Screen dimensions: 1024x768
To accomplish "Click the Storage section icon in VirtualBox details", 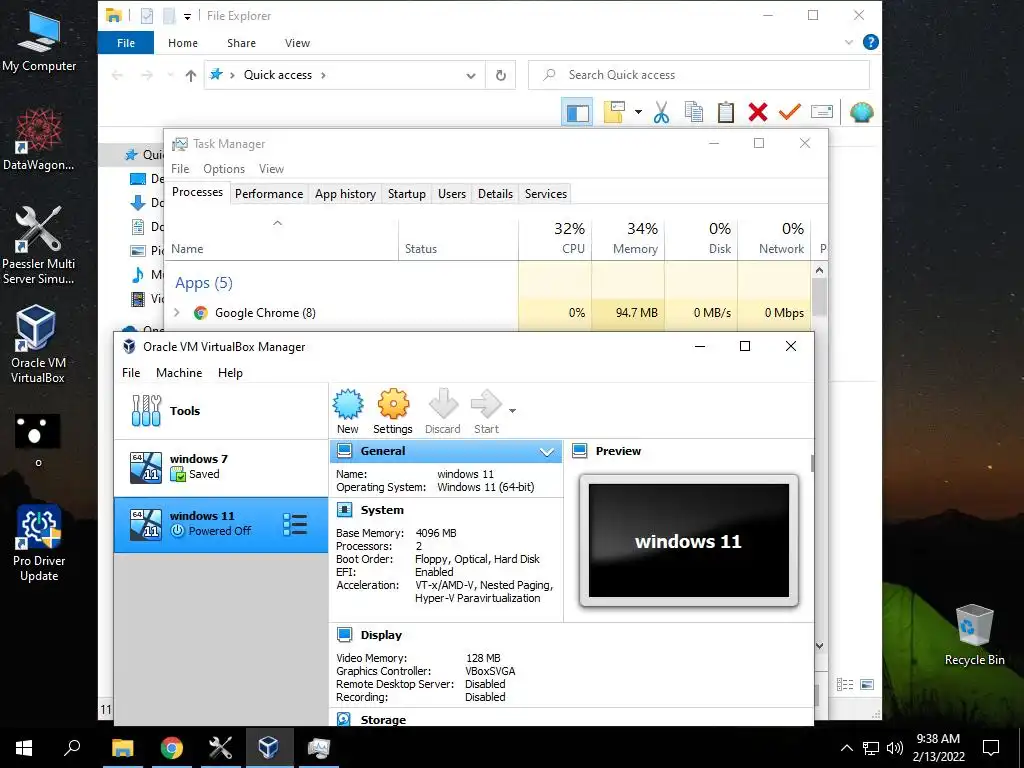I will click(344, 719).
